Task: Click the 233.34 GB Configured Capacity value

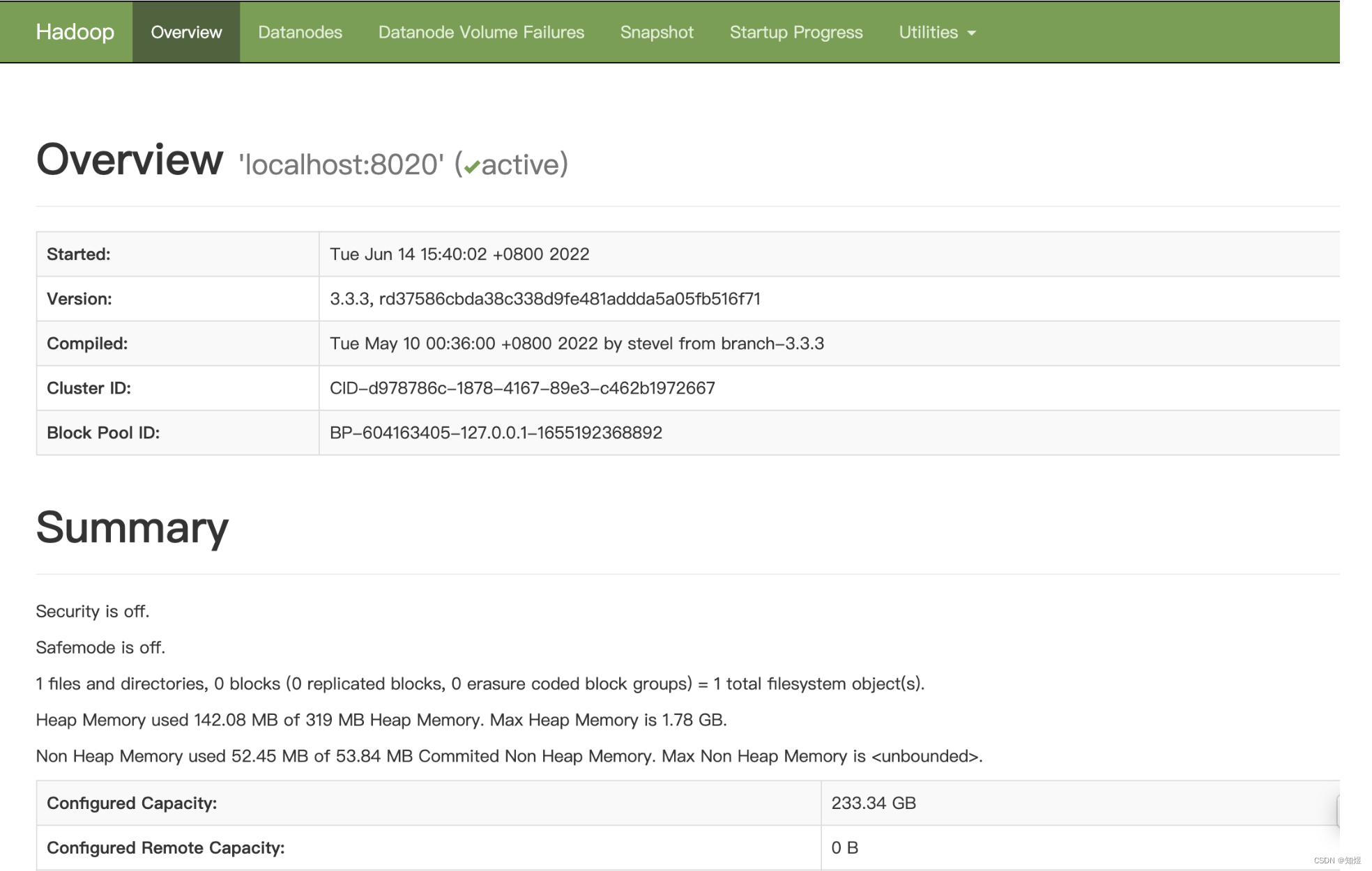Action: [873, 803]
